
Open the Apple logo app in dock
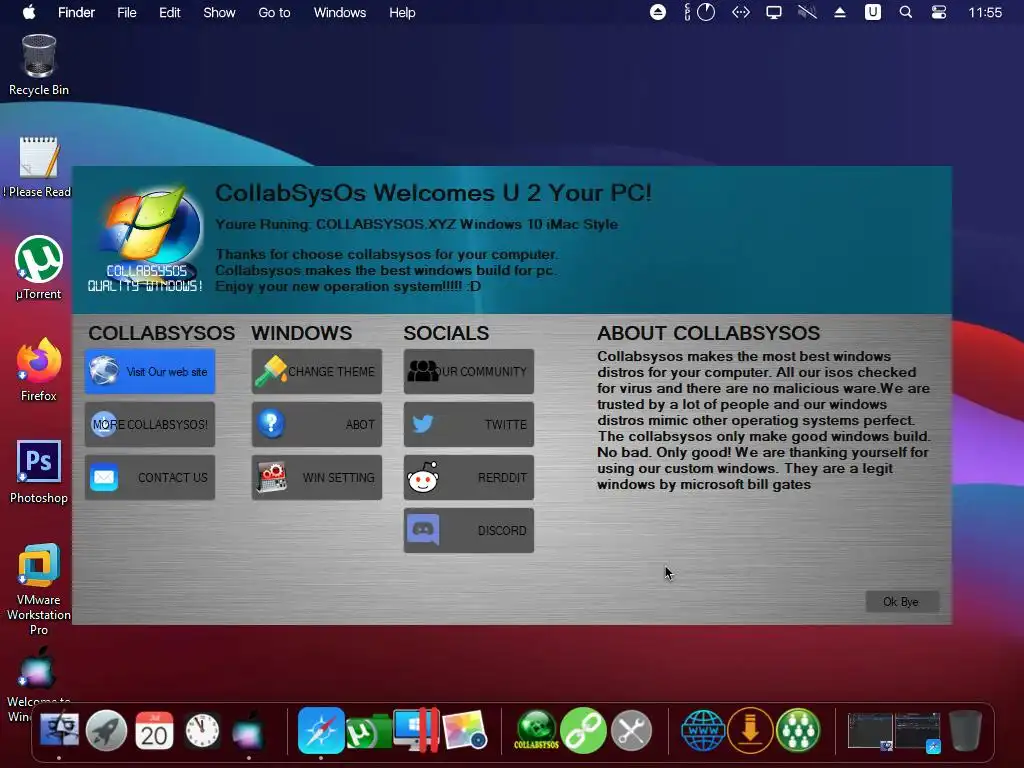coord(249,730)
